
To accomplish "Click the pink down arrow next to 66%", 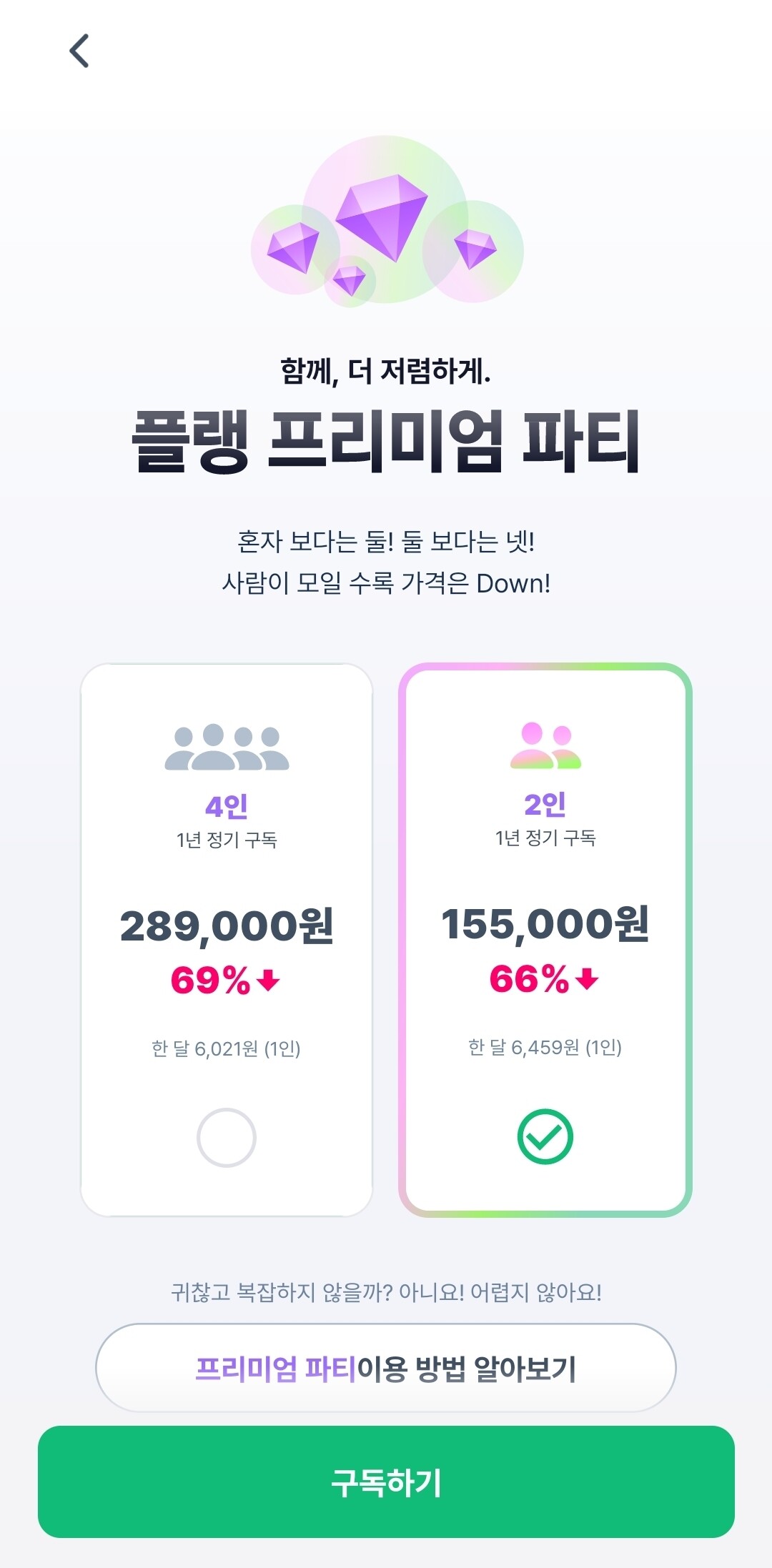I will (588, 979).
